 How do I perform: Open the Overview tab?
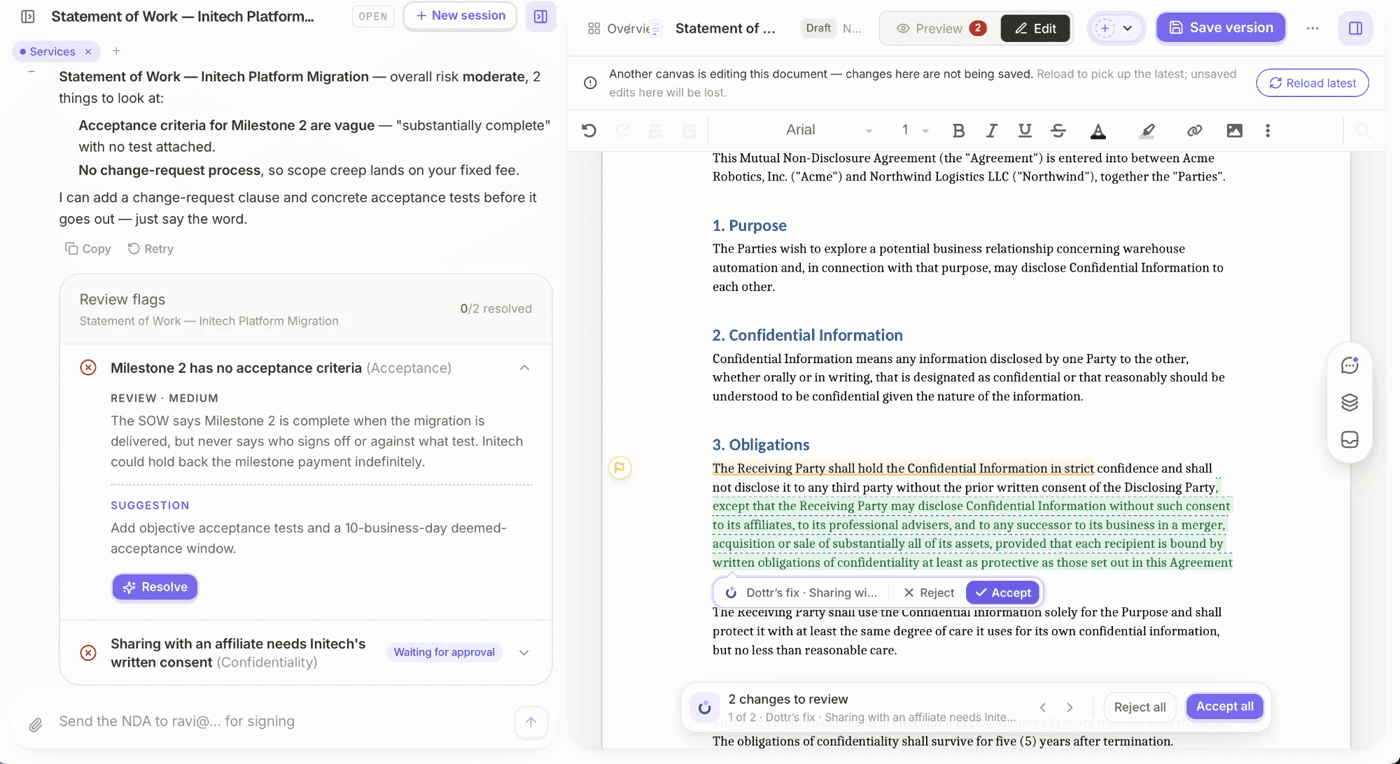622,28
